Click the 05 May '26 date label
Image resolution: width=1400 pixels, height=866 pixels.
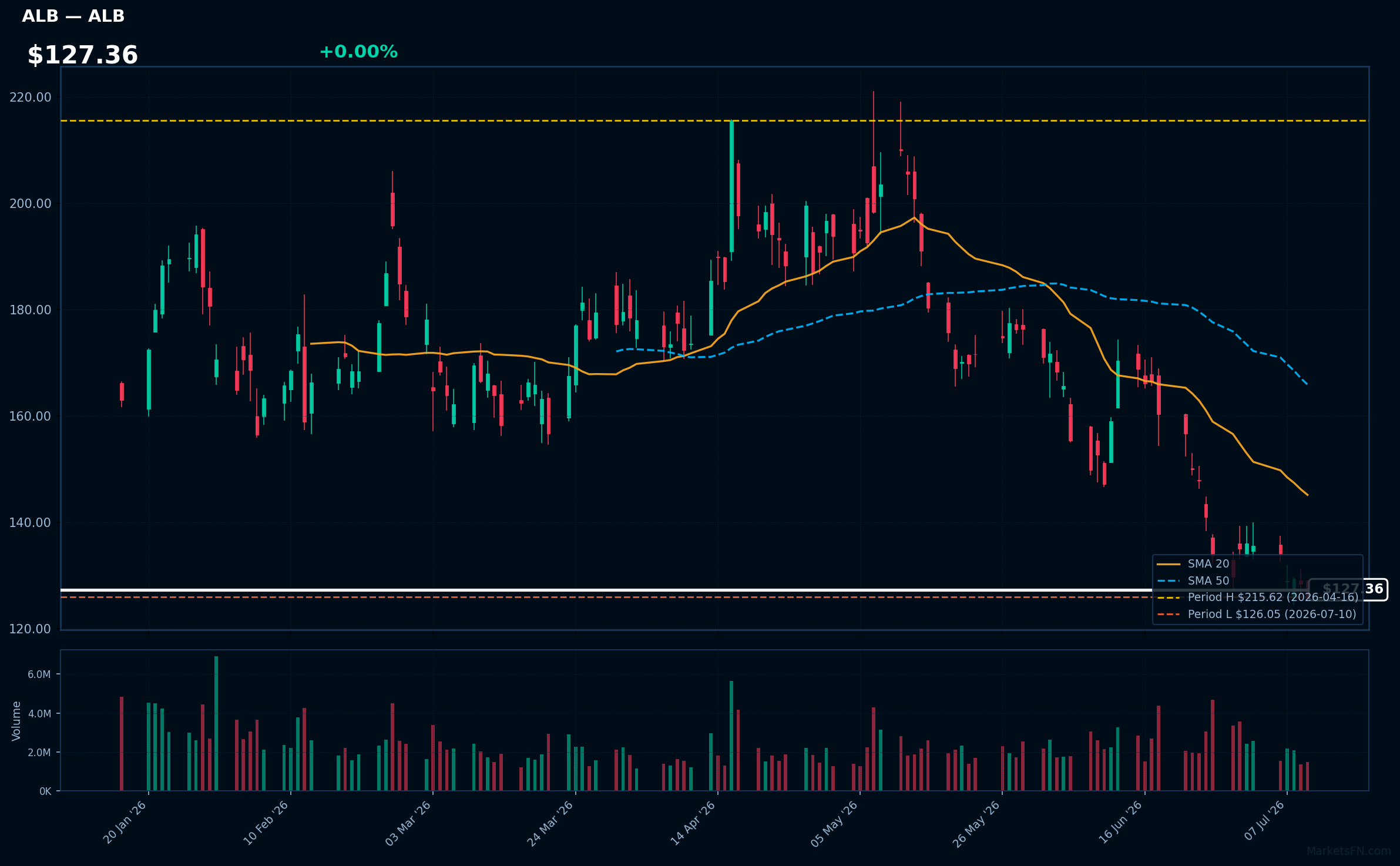pyautogui.click(x=834, y=823)
